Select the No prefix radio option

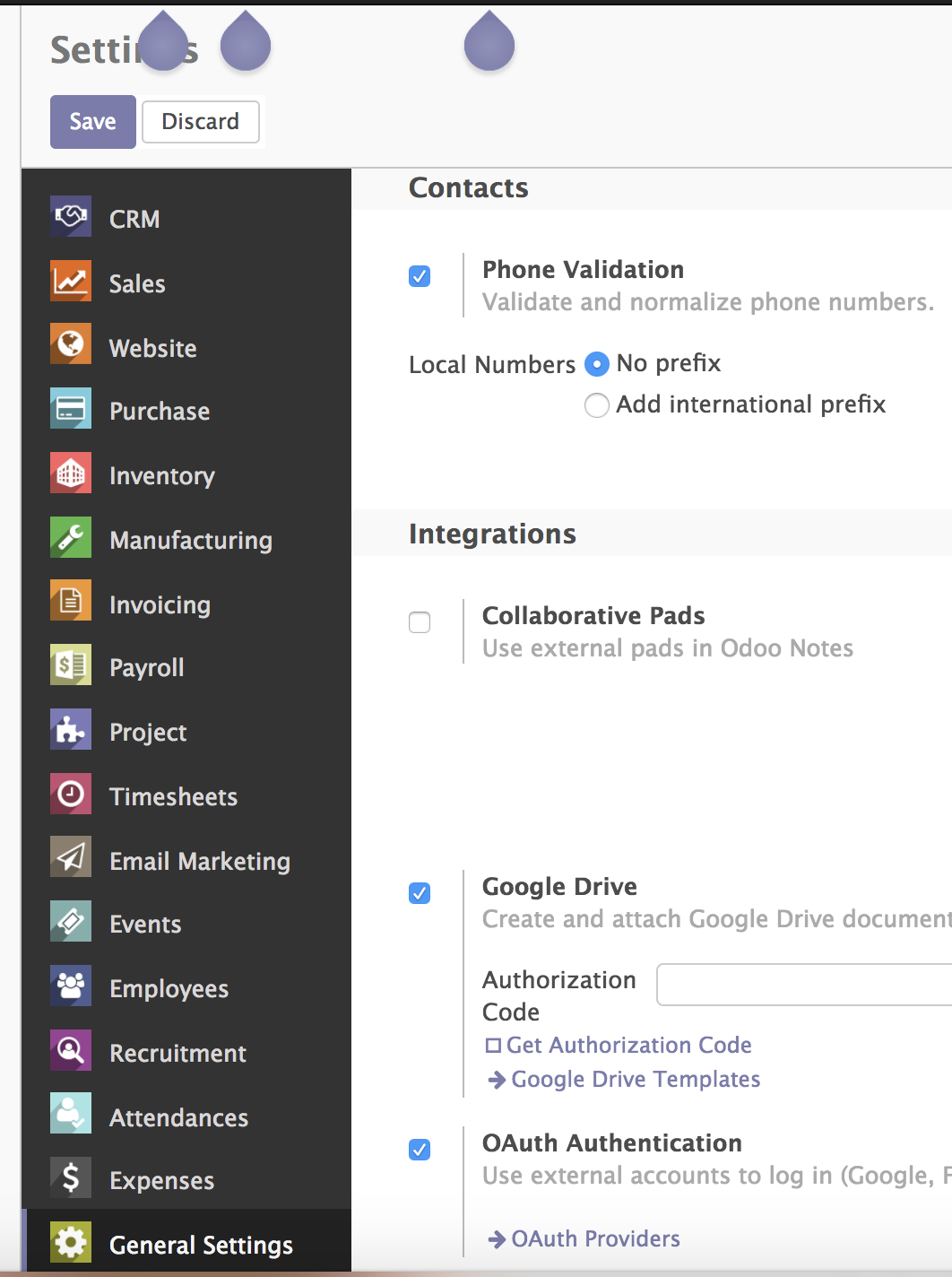[597, 364]
